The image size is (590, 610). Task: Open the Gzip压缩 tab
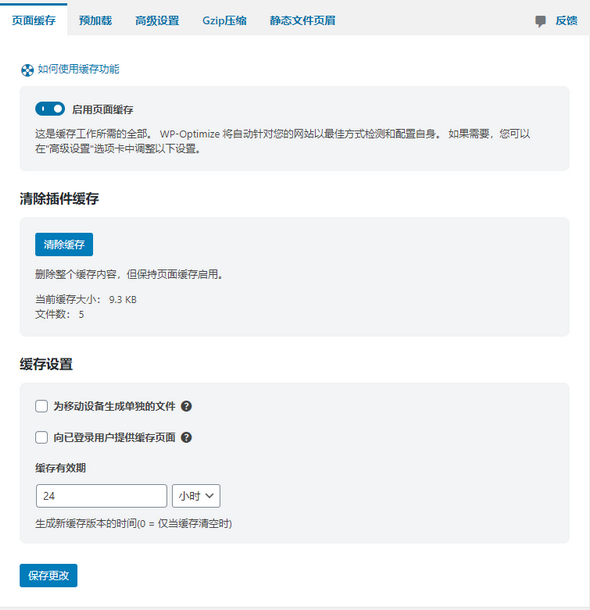[224, 20]
